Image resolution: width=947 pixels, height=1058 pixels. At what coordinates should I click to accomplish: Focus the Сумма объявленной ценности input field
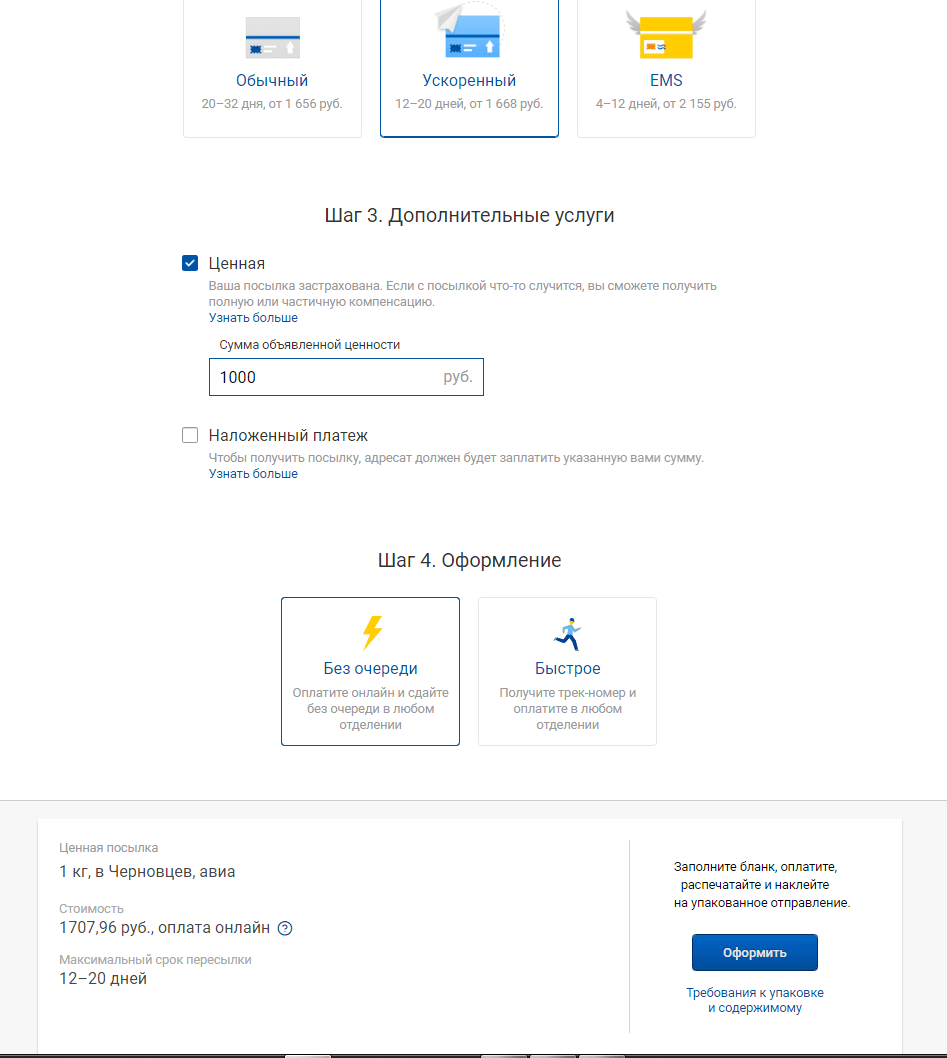point(346,377)
